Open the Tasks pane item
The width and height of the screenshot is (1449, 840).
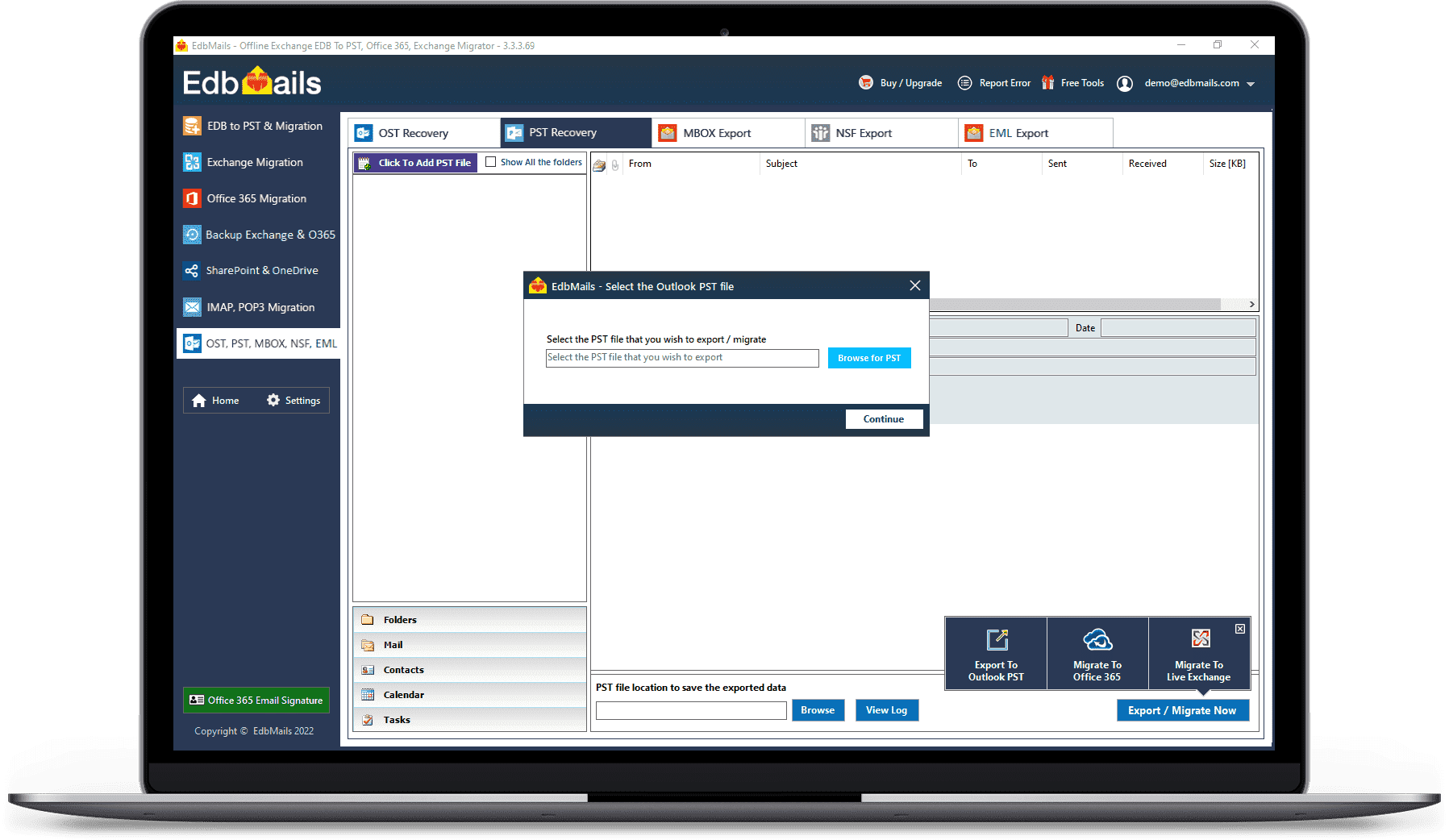click(469, 720)
